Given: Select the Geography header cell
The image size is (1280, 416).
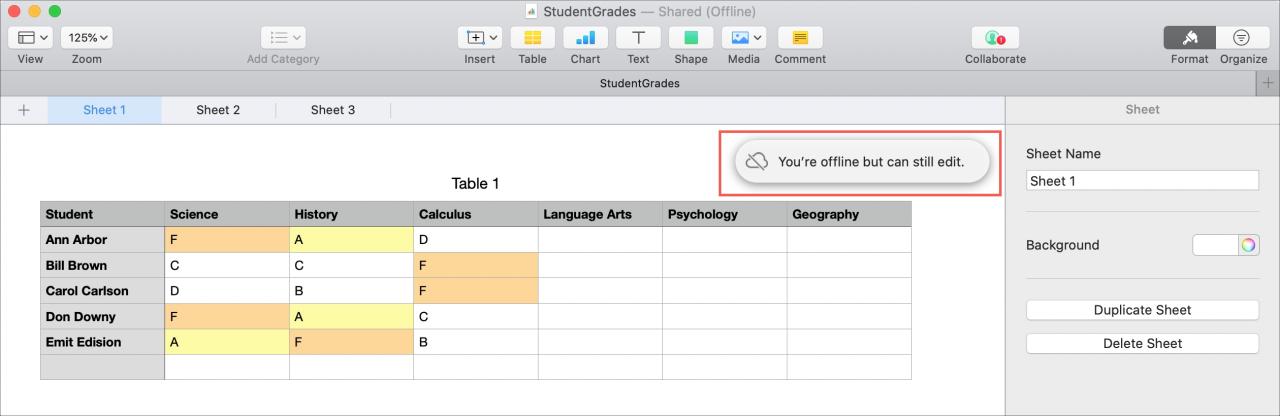Looking at the screenshot, I should [849, 214].
